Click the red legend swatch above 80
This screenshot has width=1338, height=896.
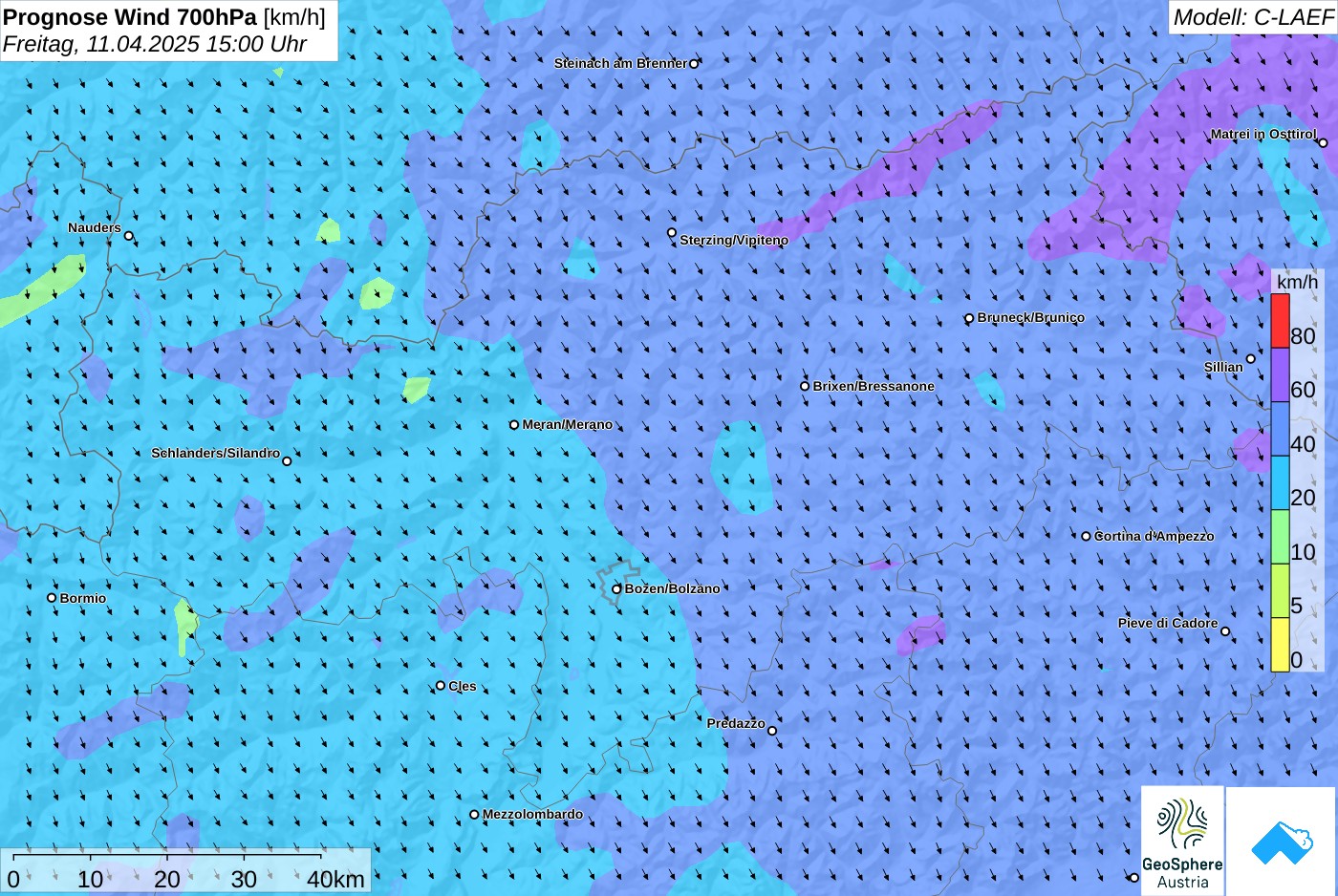point(1280,321)
